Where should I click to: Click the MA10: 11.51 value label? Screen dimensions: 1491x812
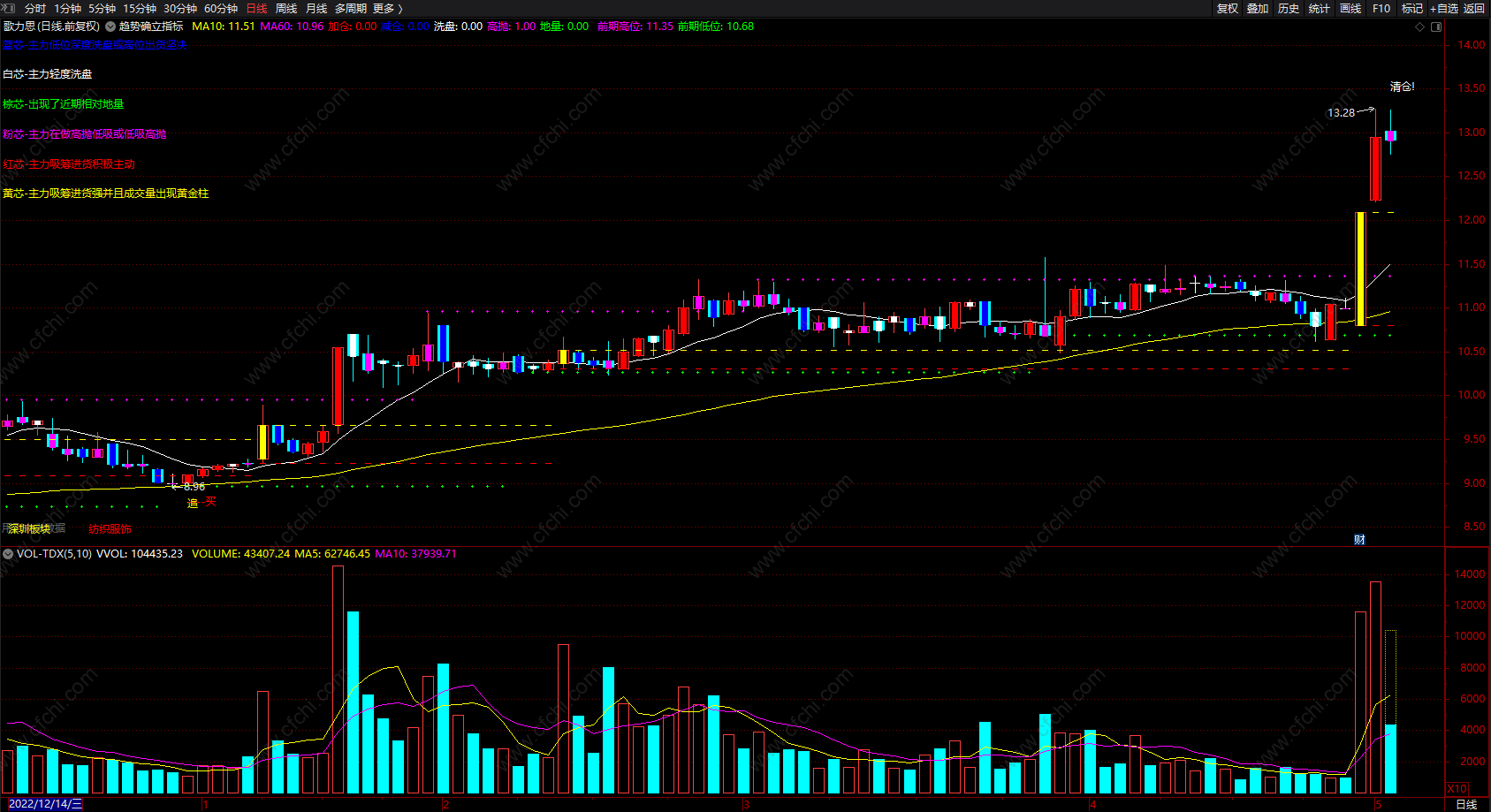coord(223,27)
